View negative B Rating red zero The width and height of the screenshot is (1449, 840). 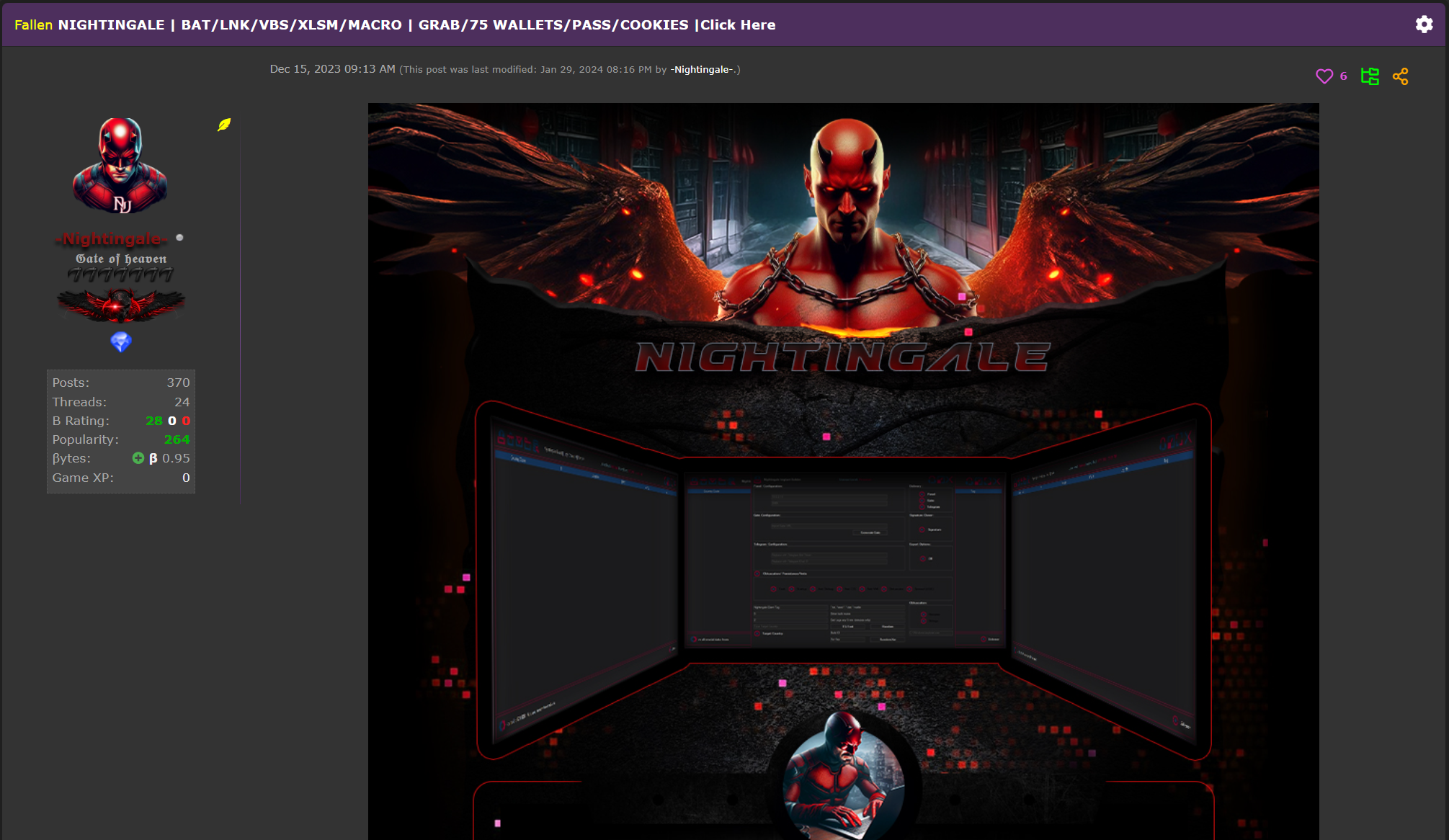[186, 421]
